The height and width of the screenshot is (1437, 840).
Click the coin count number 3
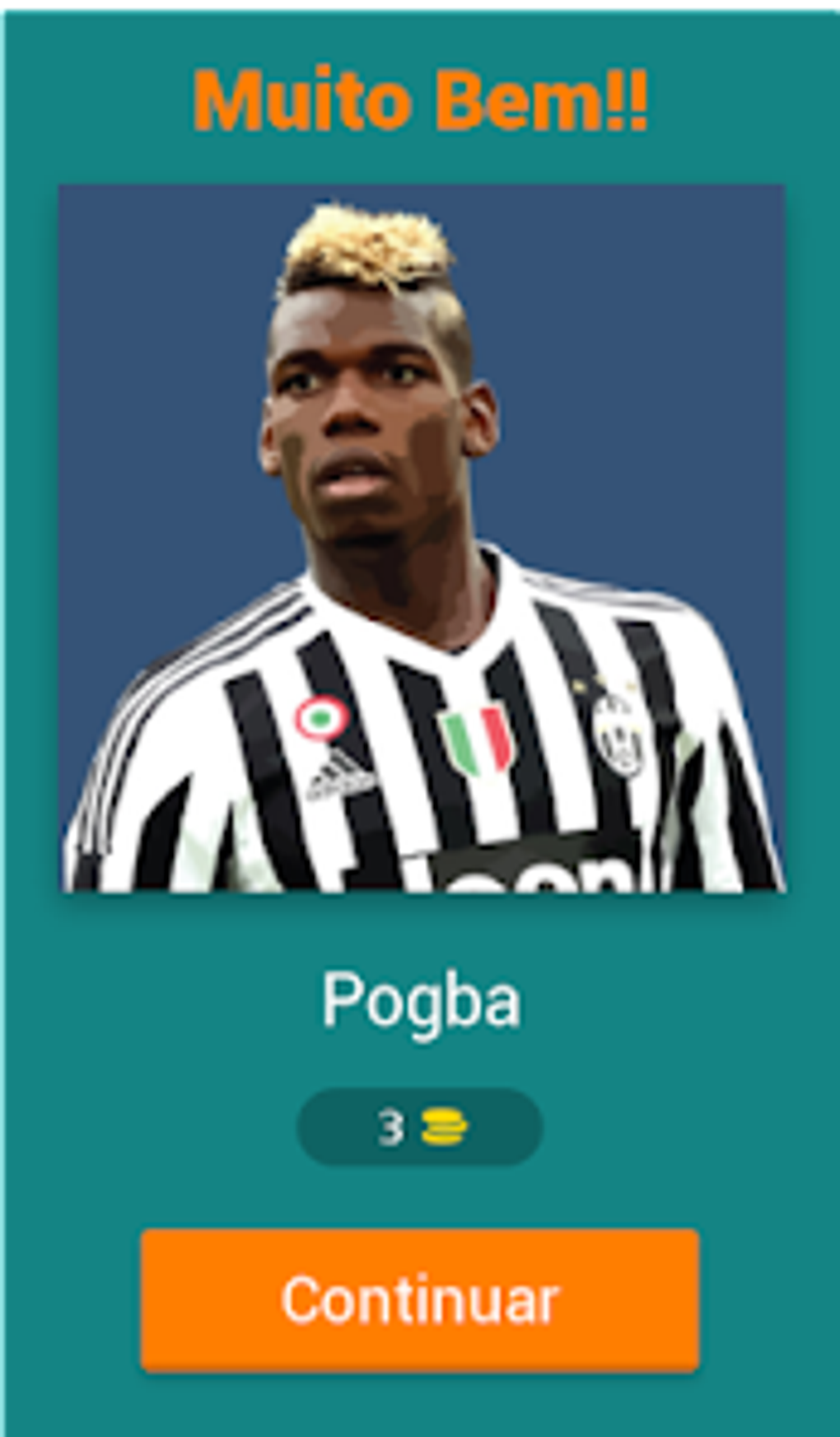(x=391, y=1127)
